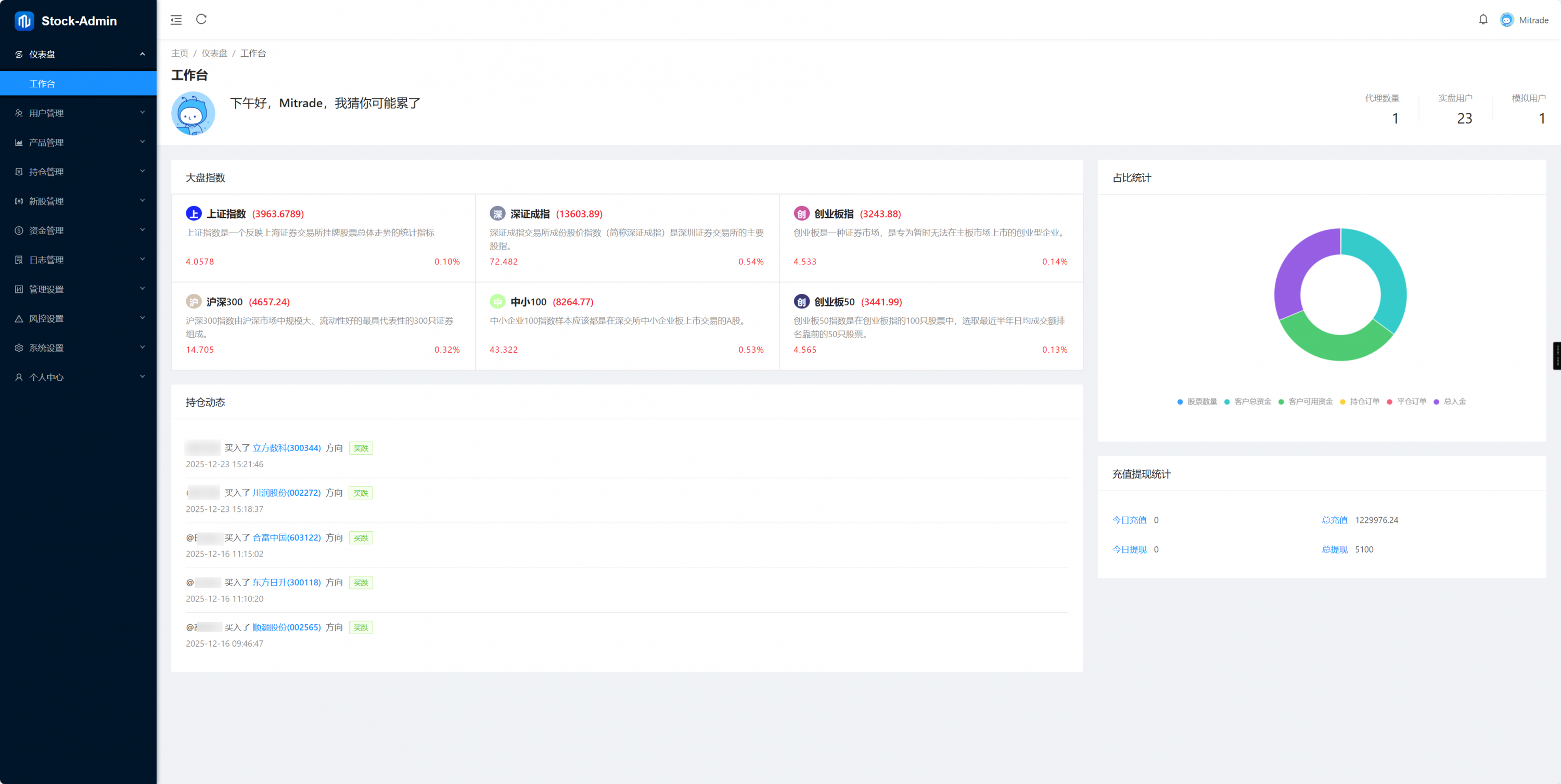Click the 总充值 link

pos(1334,520)
